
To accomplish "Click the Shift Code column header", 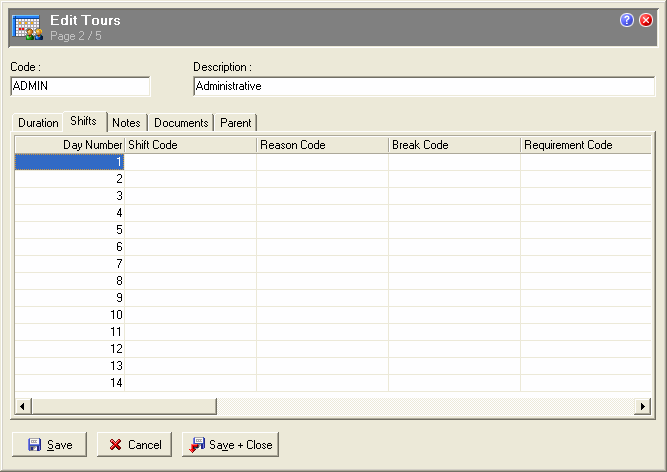I will click(x=190, y=145).
